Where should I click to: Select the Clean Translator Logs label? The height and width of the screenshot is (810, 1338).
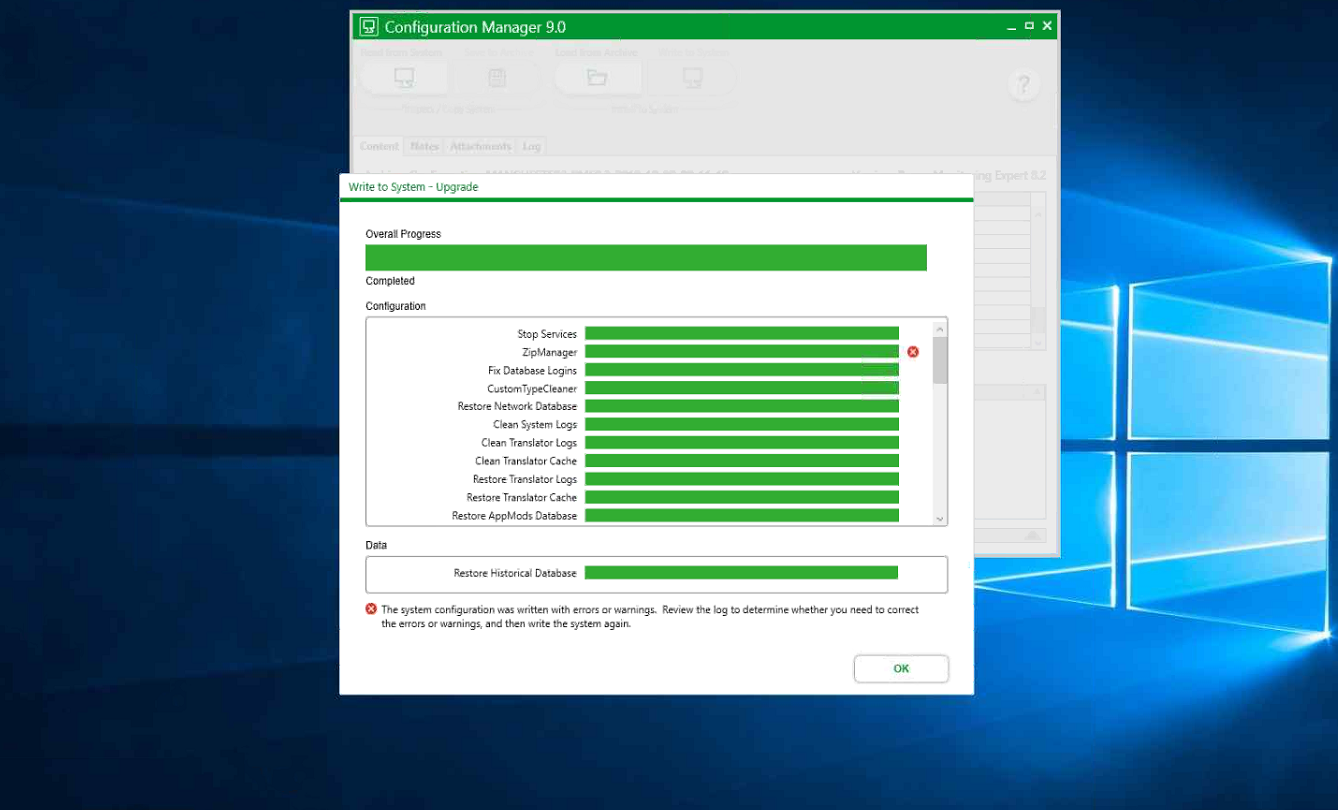pos(529,443)
